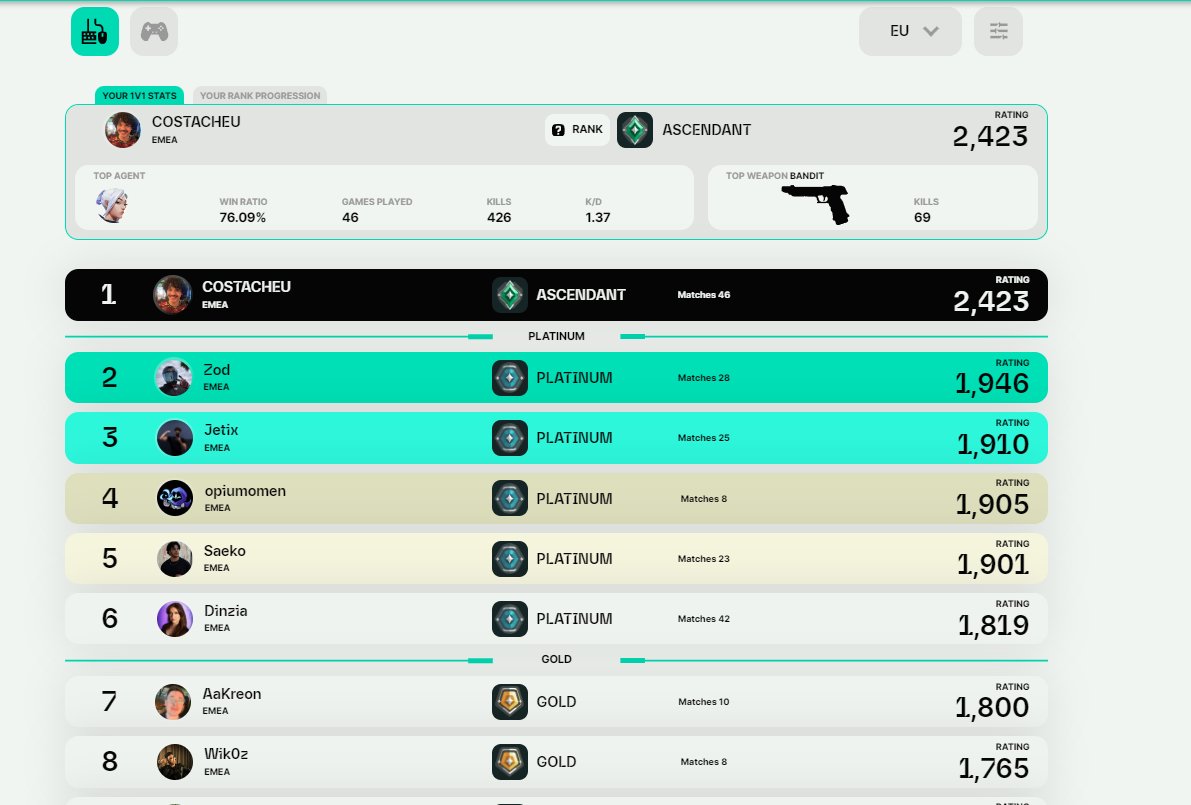Click the GOLD tier divider label
Image resolution: width=1191 pixels, height=805 pixels.
556,659
